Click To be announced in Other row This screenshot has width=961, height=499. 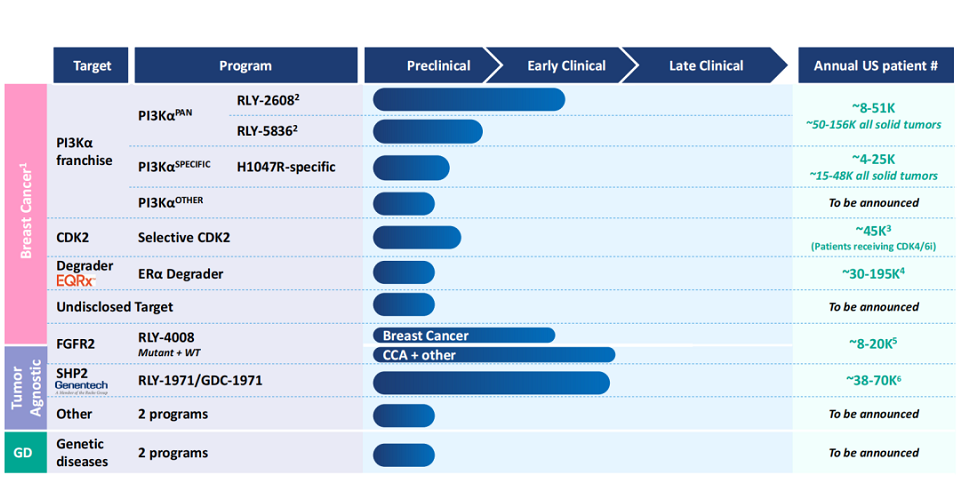[x=873, y=414]
